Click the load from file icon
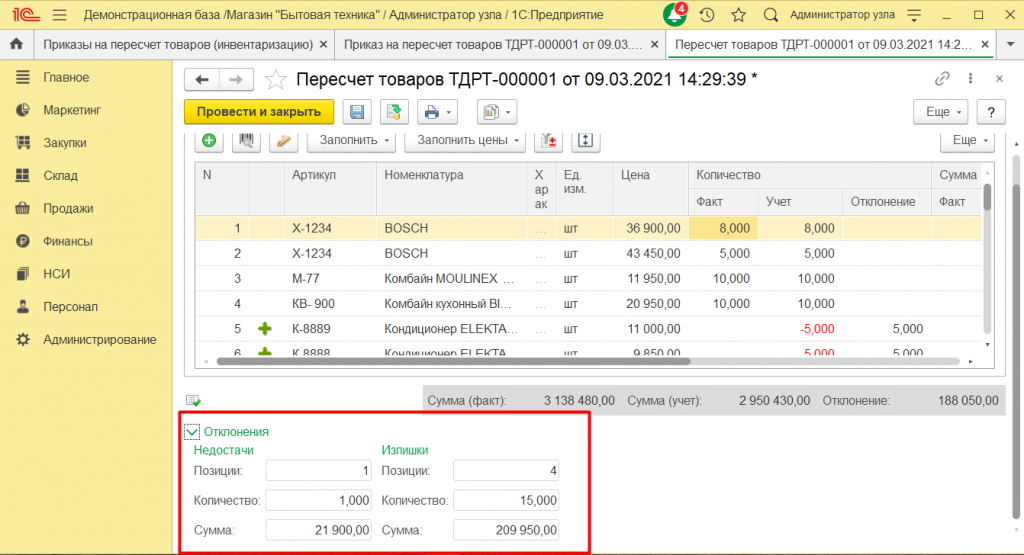 click(x=549, y=140)
